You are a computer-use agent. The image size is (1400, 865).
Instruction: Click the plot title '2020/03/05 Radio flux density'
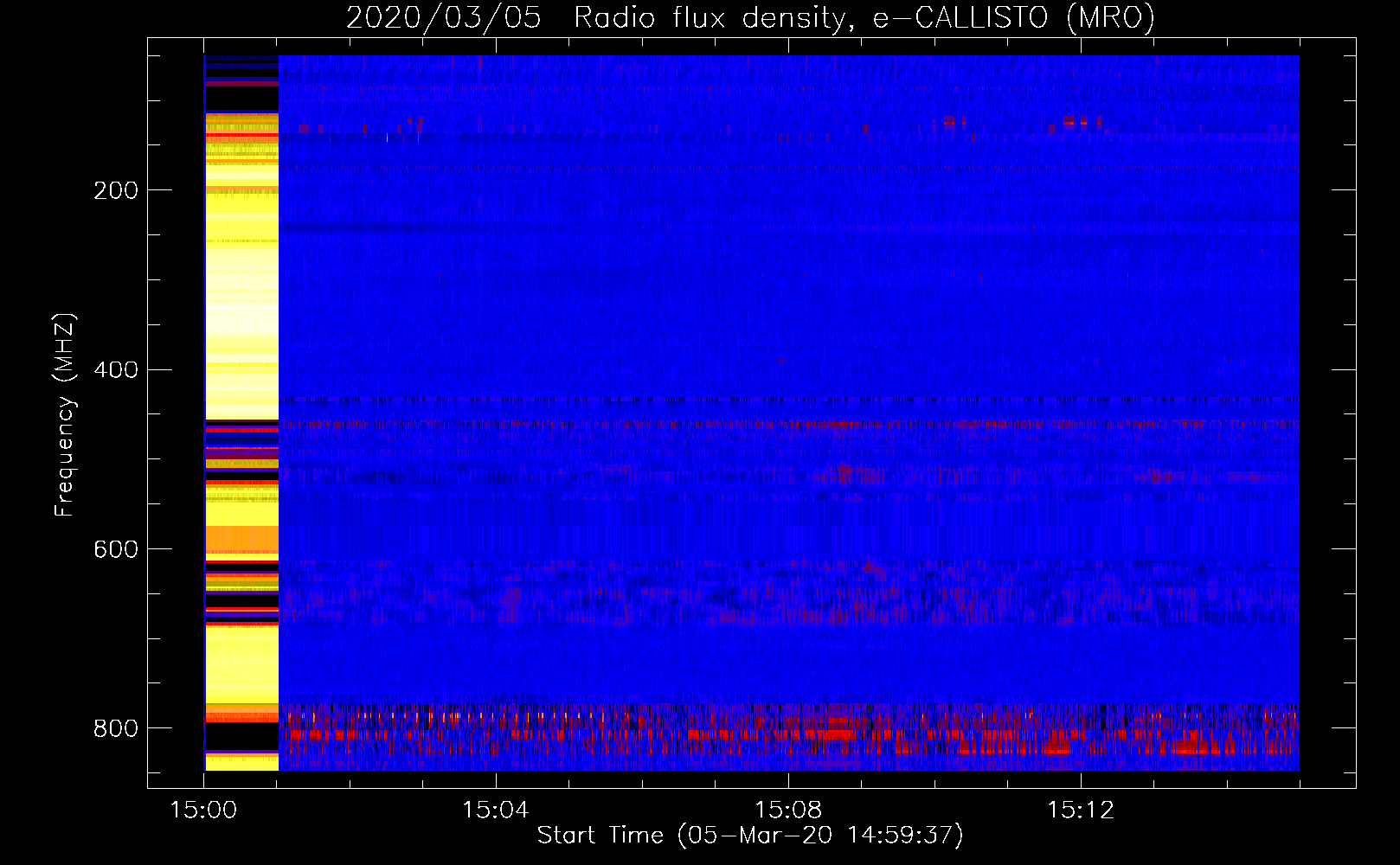(749, 17)
